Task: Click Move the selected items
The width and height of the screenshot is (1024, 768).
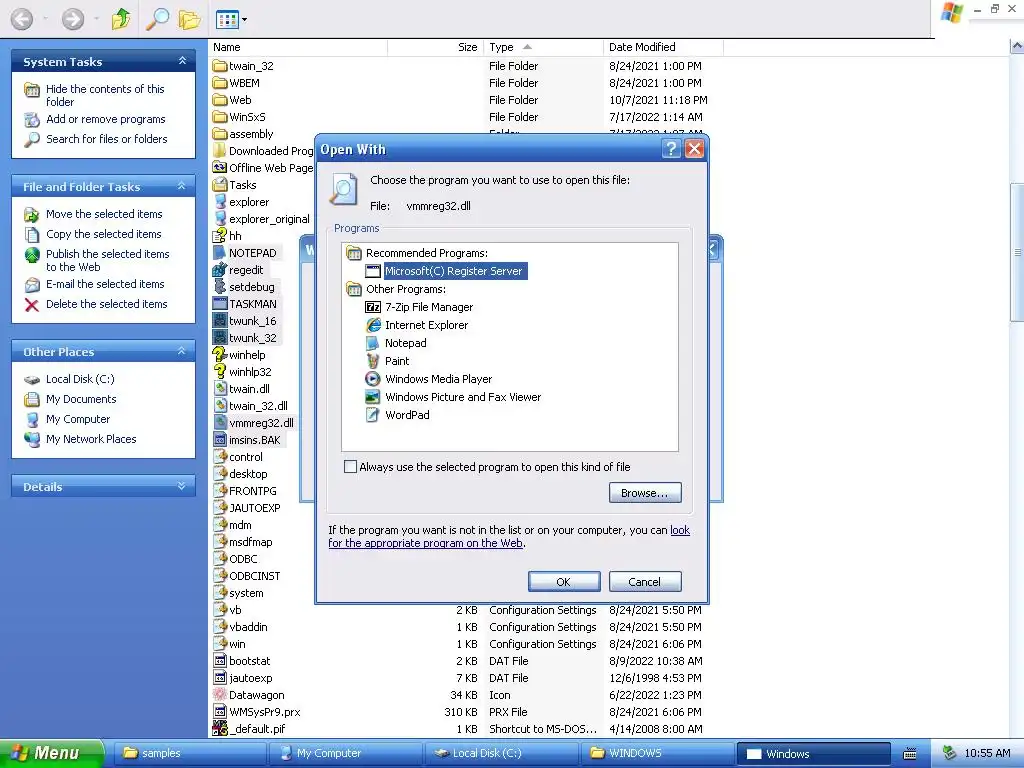Action: 104,214
